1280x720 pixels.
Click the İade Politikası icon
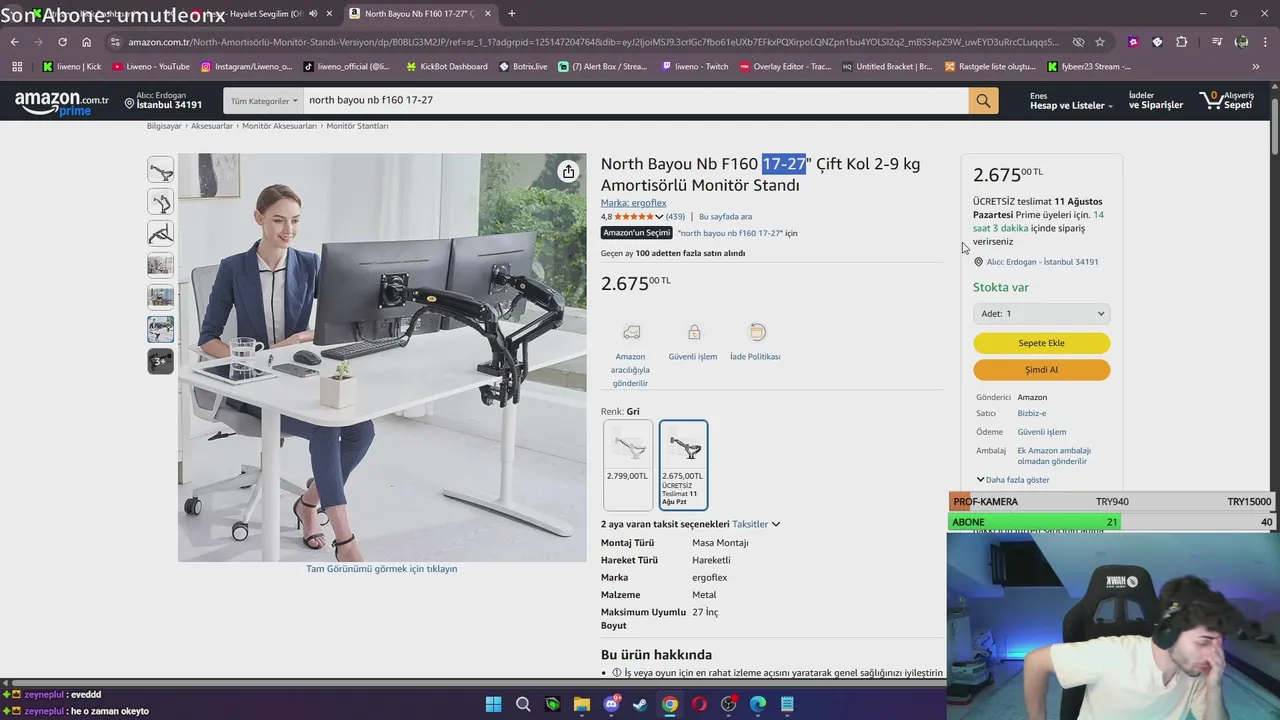[757, 332]
